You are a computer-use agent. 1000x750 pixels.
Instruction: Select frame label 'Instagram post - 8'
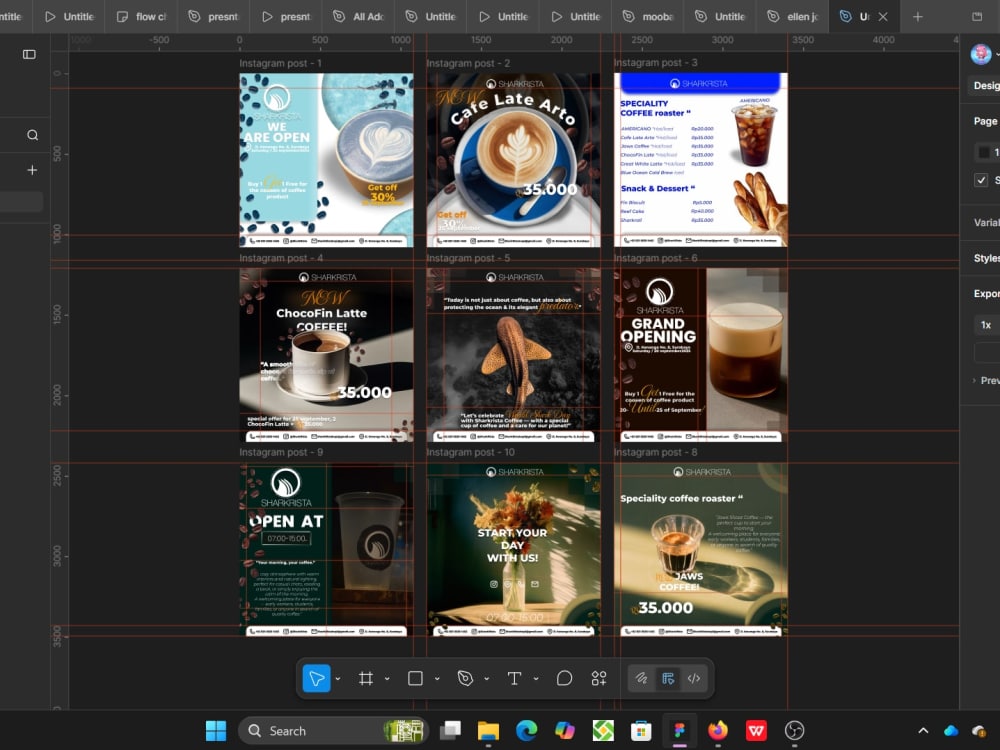tap(656, 452)
